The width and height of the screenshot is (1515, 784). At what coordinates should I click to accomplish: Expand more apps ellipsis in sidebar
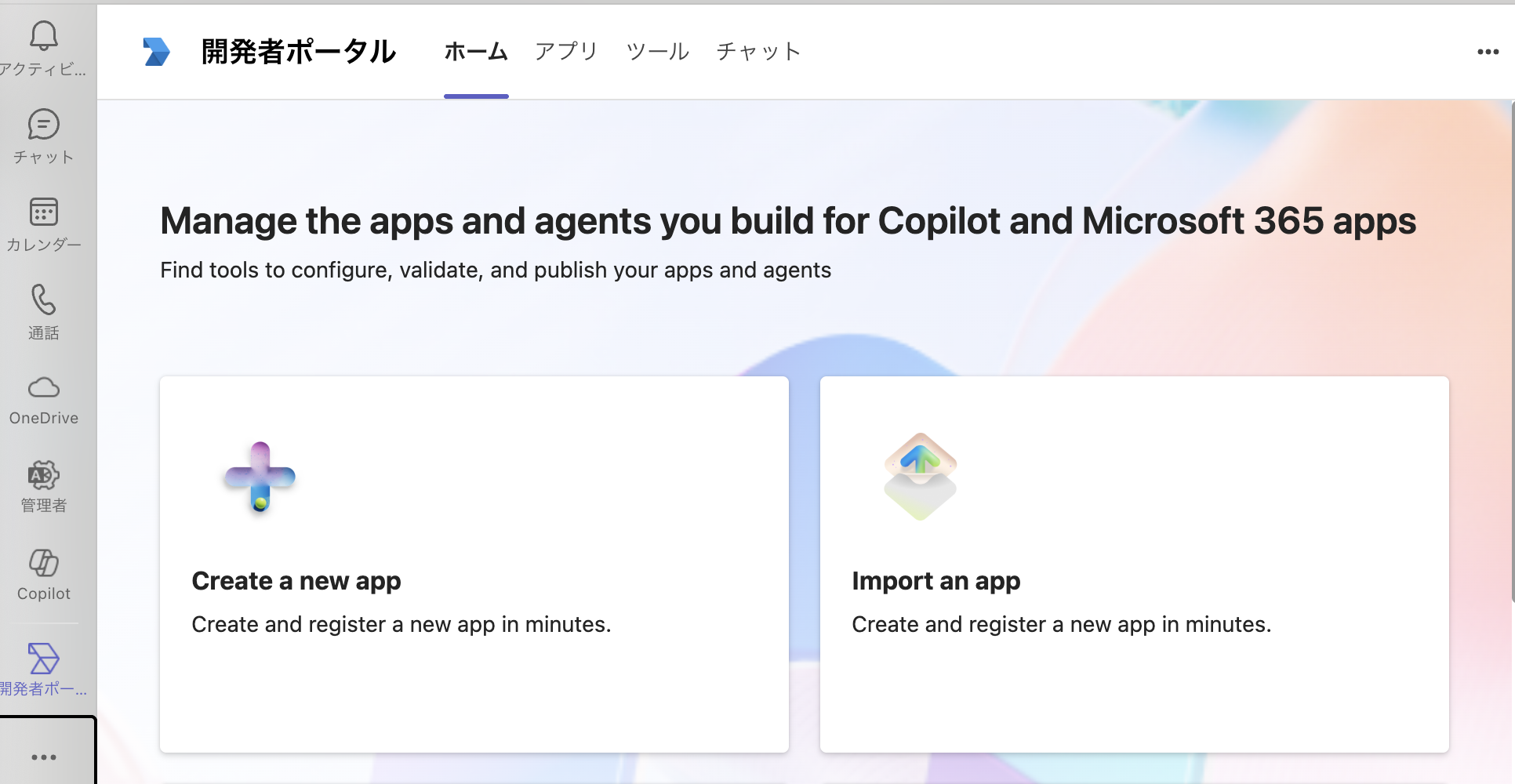[44, 757]
